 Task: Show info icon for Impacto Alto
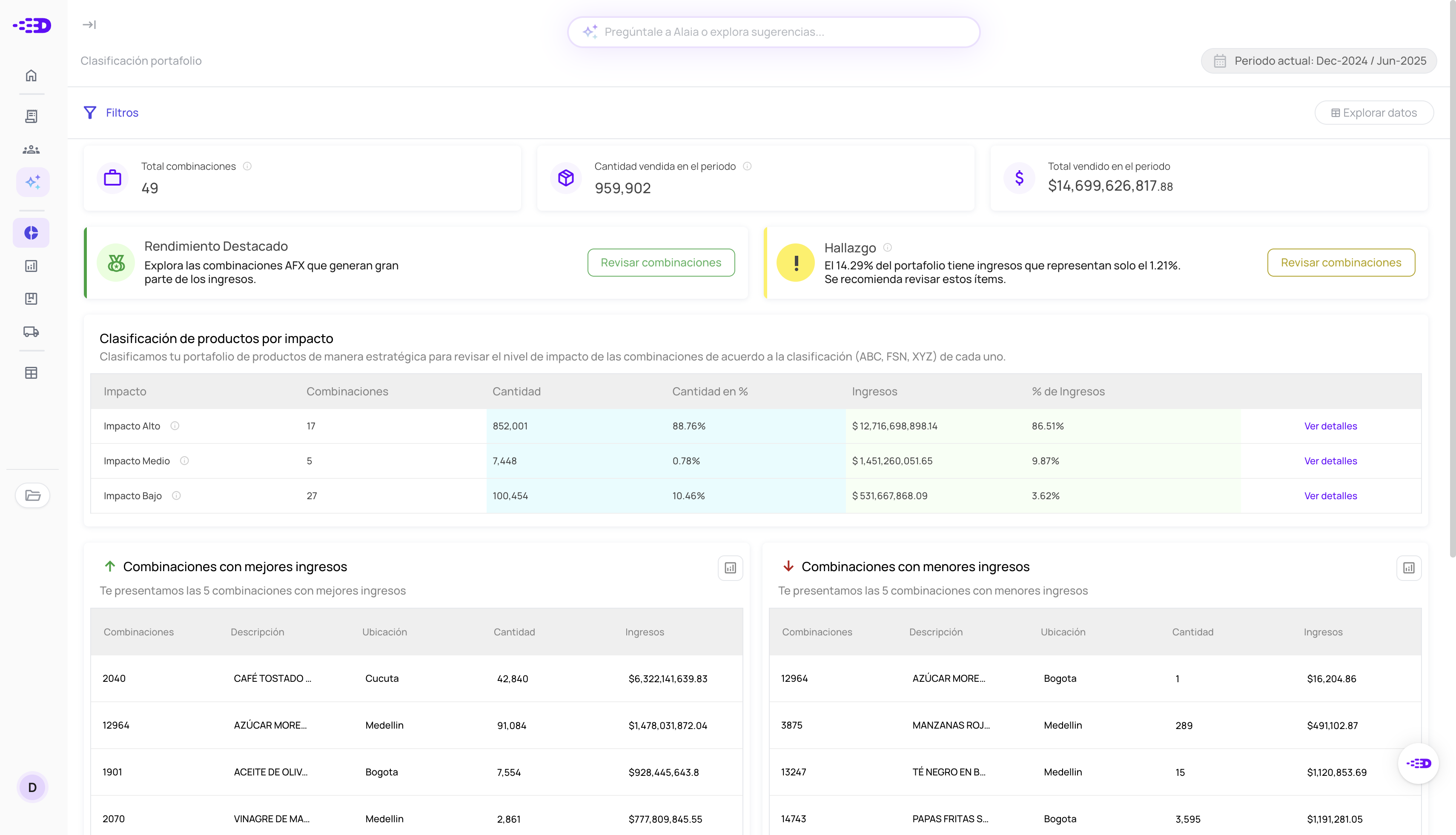(x=175, y=426)
